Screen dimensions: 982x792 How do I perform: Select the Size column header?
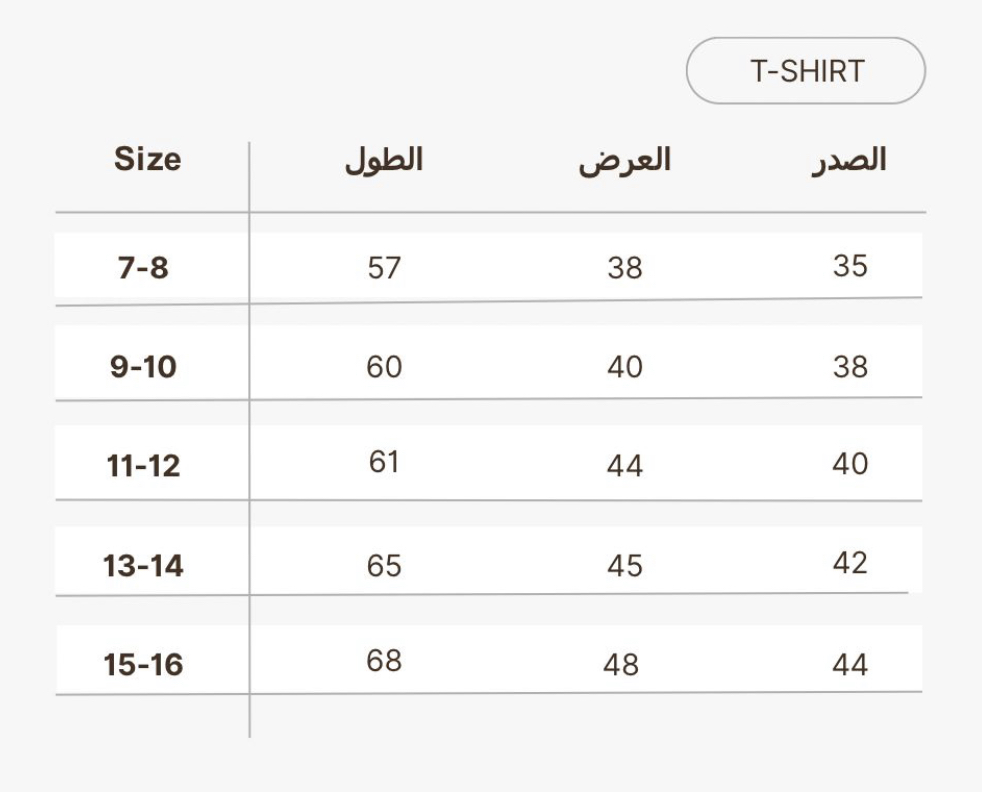(148, 159)
